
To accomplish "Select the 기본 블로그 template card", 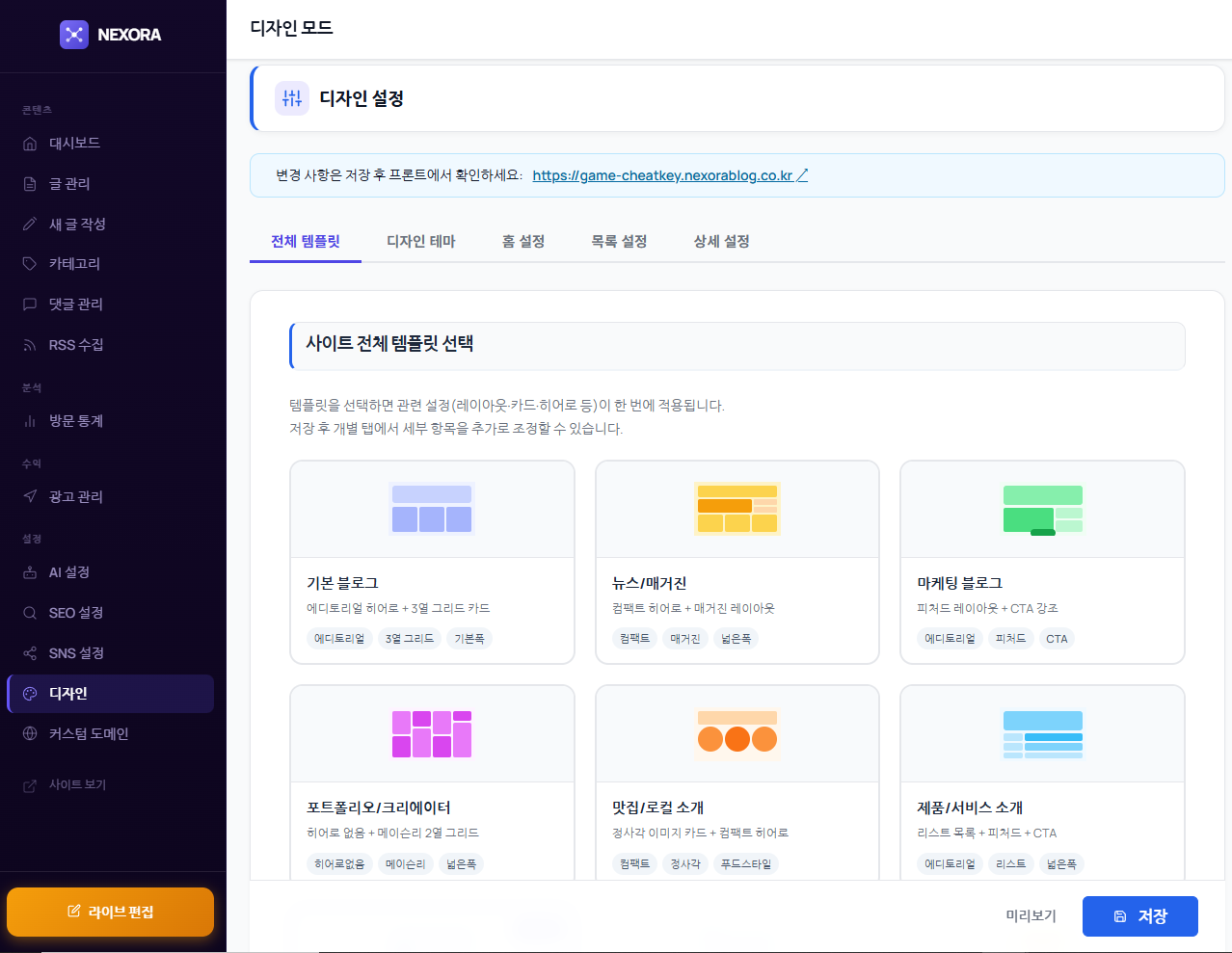I will point(432,562).
